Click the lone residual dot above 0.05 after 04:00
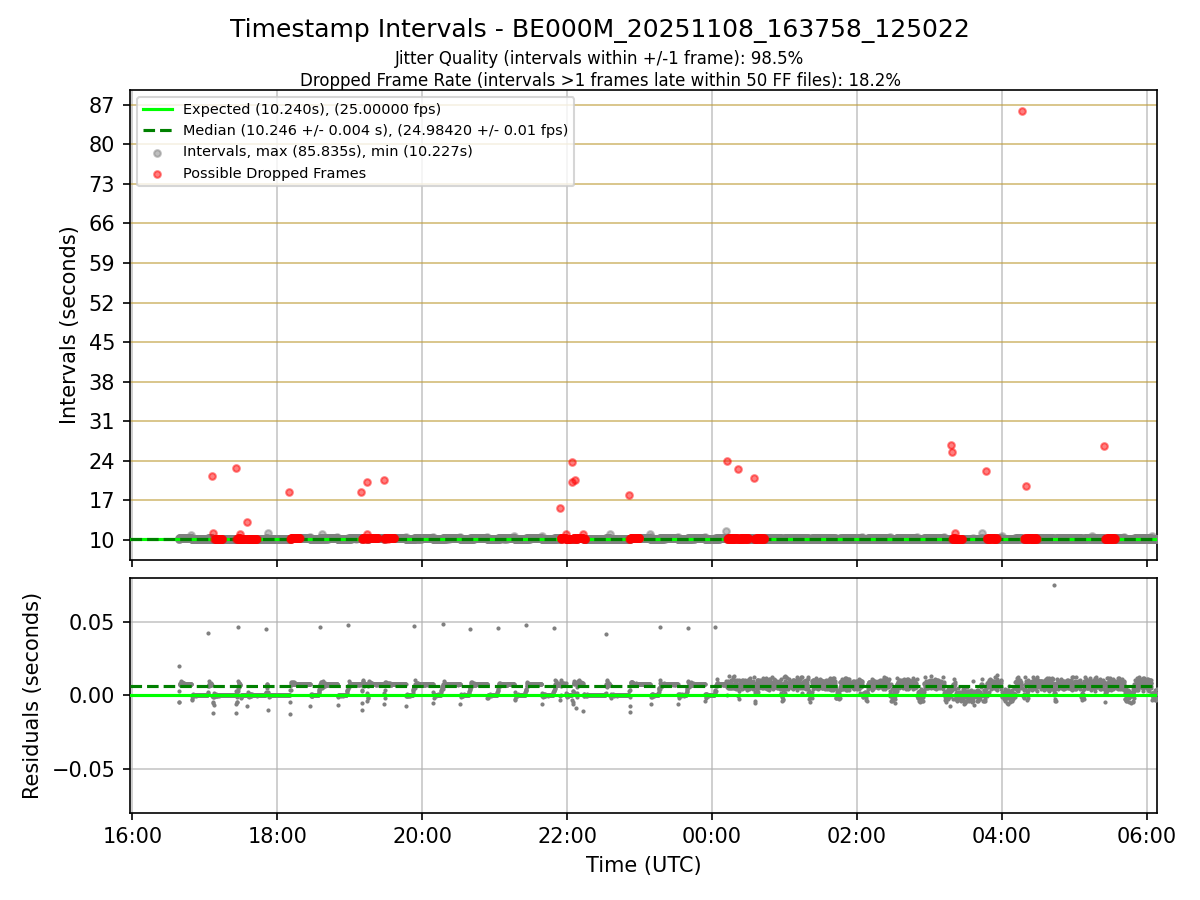 pos(1054,585)
